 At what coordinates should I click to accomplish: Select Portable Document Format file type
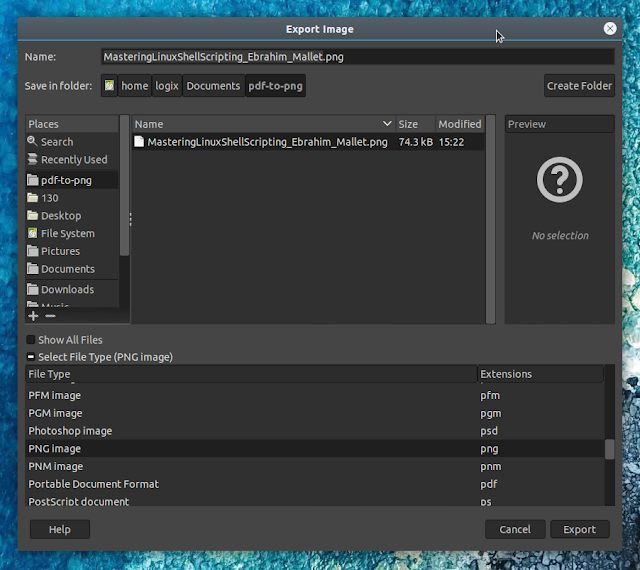pos(93,484)
